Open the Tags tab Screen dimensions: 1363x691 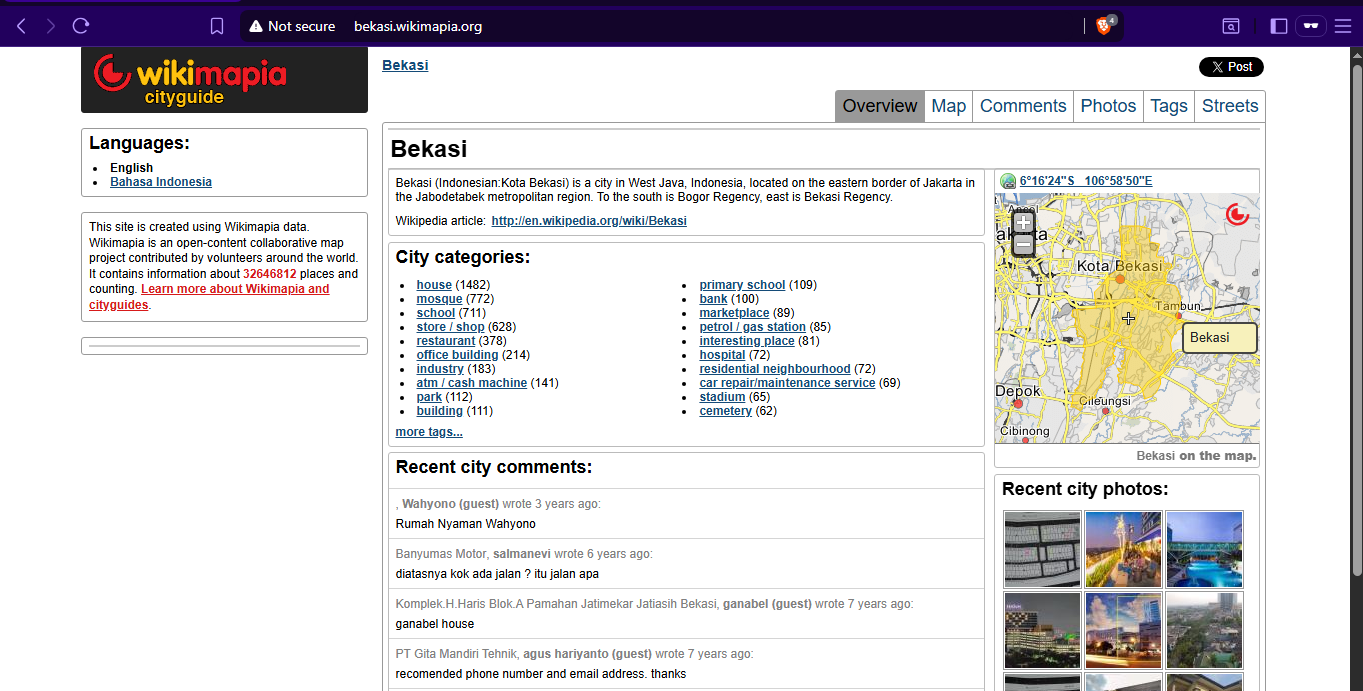pos(1169,106)
